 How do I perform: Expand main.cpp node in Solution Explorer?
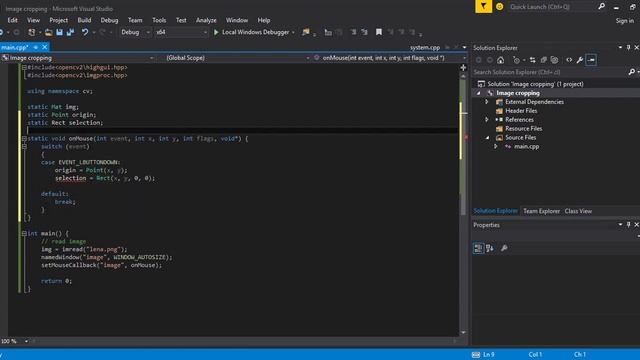pos(496,147)
